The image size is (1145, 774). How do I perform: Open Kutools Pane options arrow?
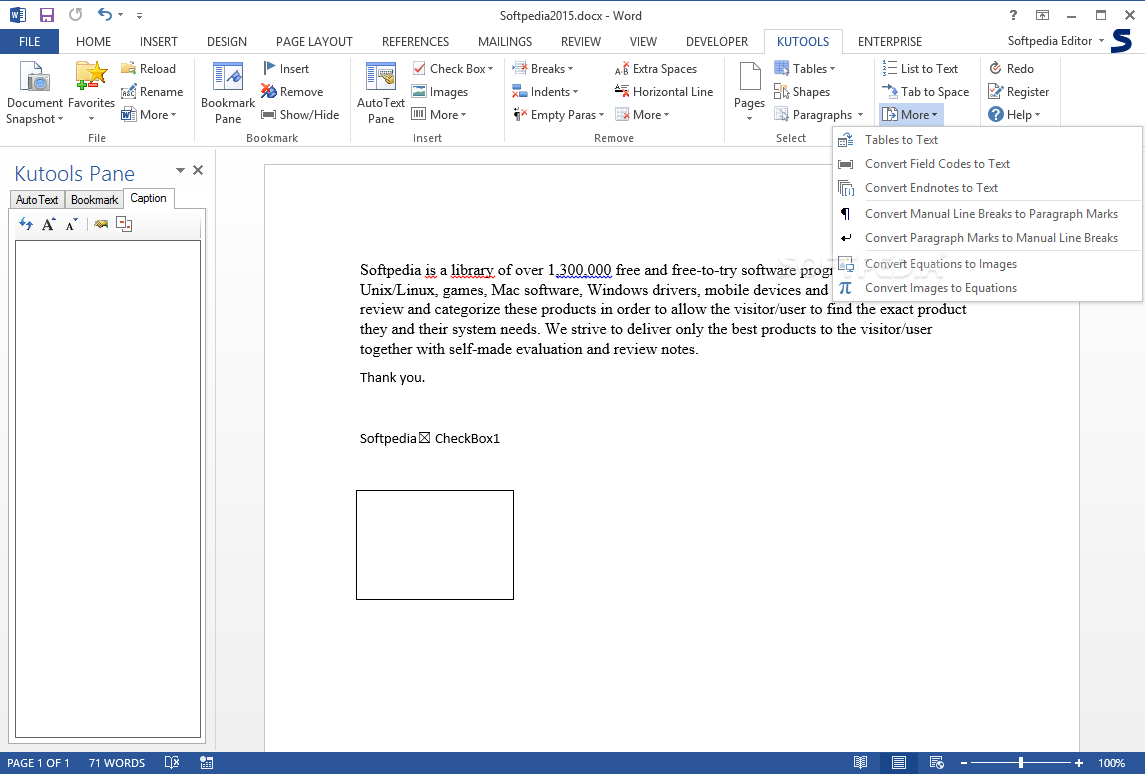click(x=180, y=170)
